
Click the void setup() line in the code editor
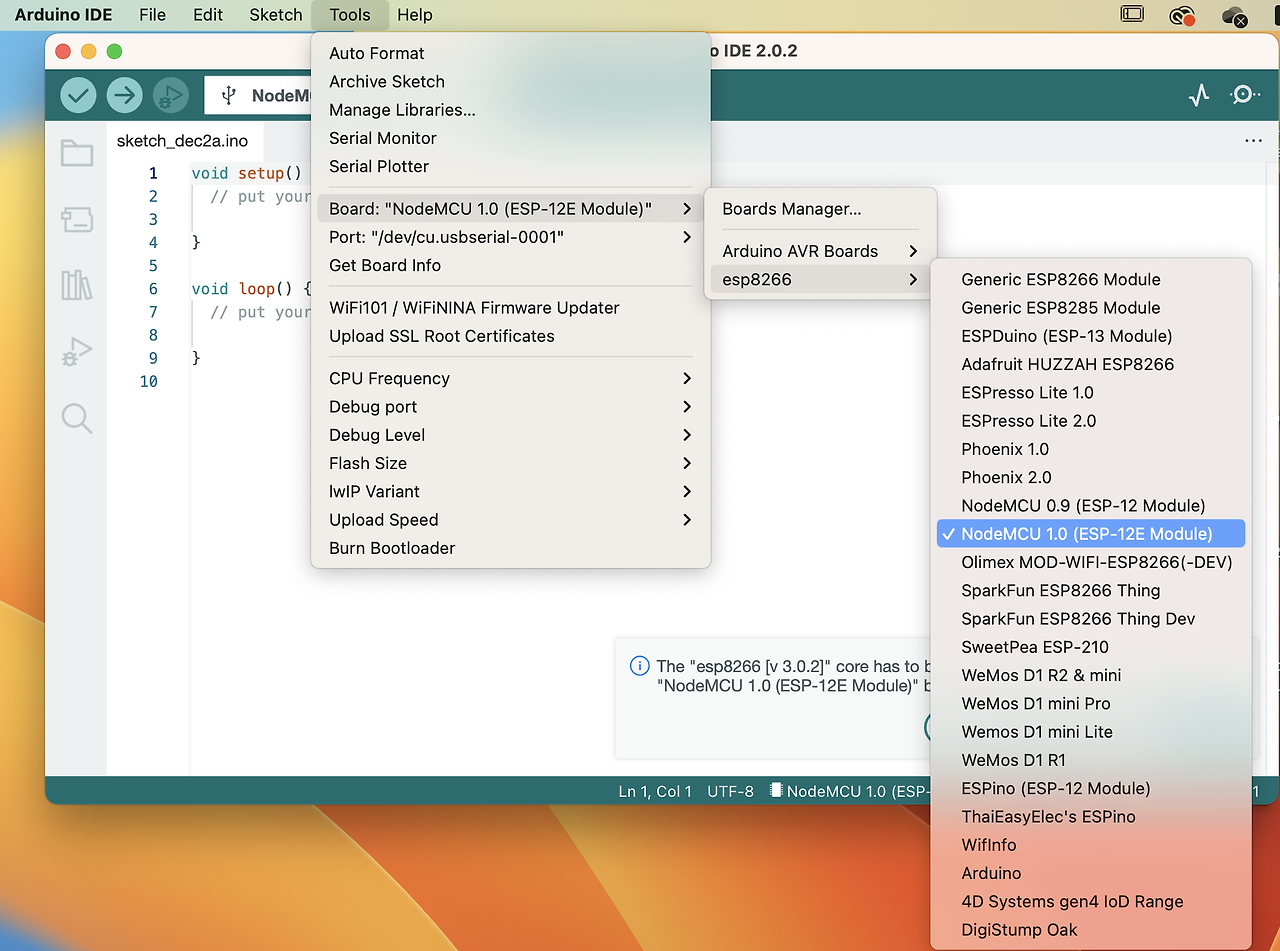pos(246,173)
